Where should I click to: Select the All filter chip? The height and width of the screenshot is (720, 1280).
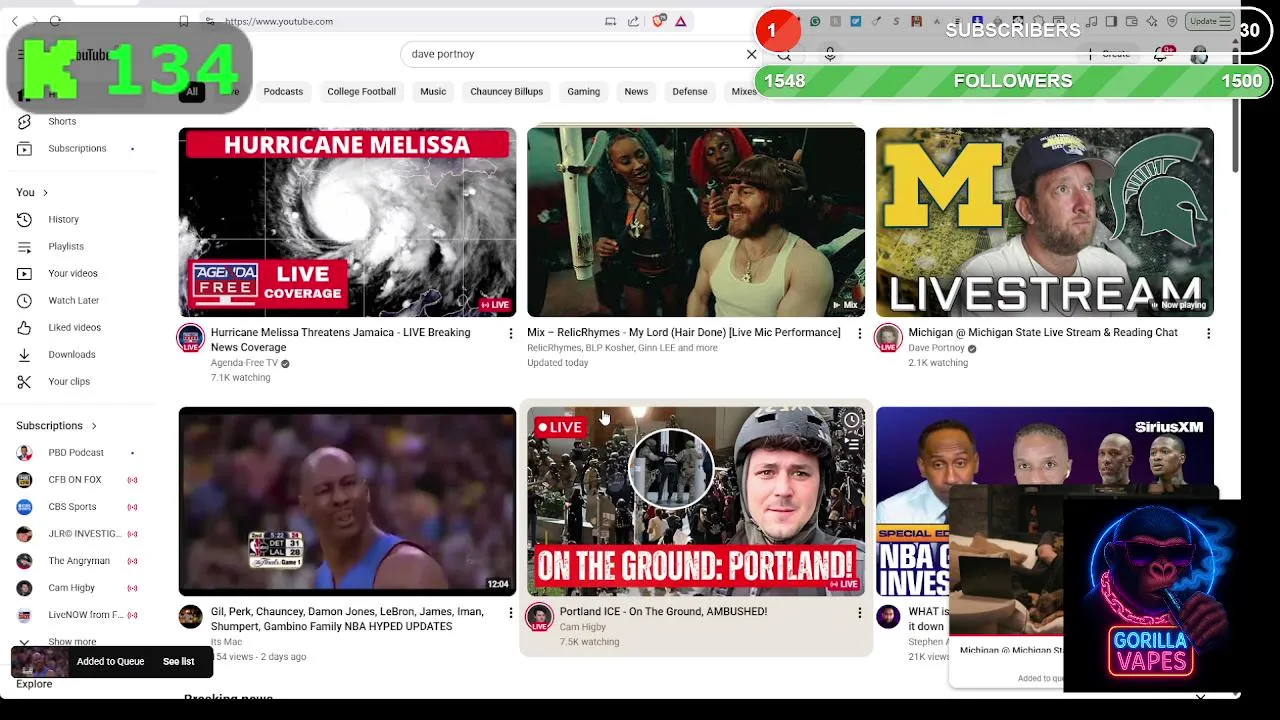[192, 92]
